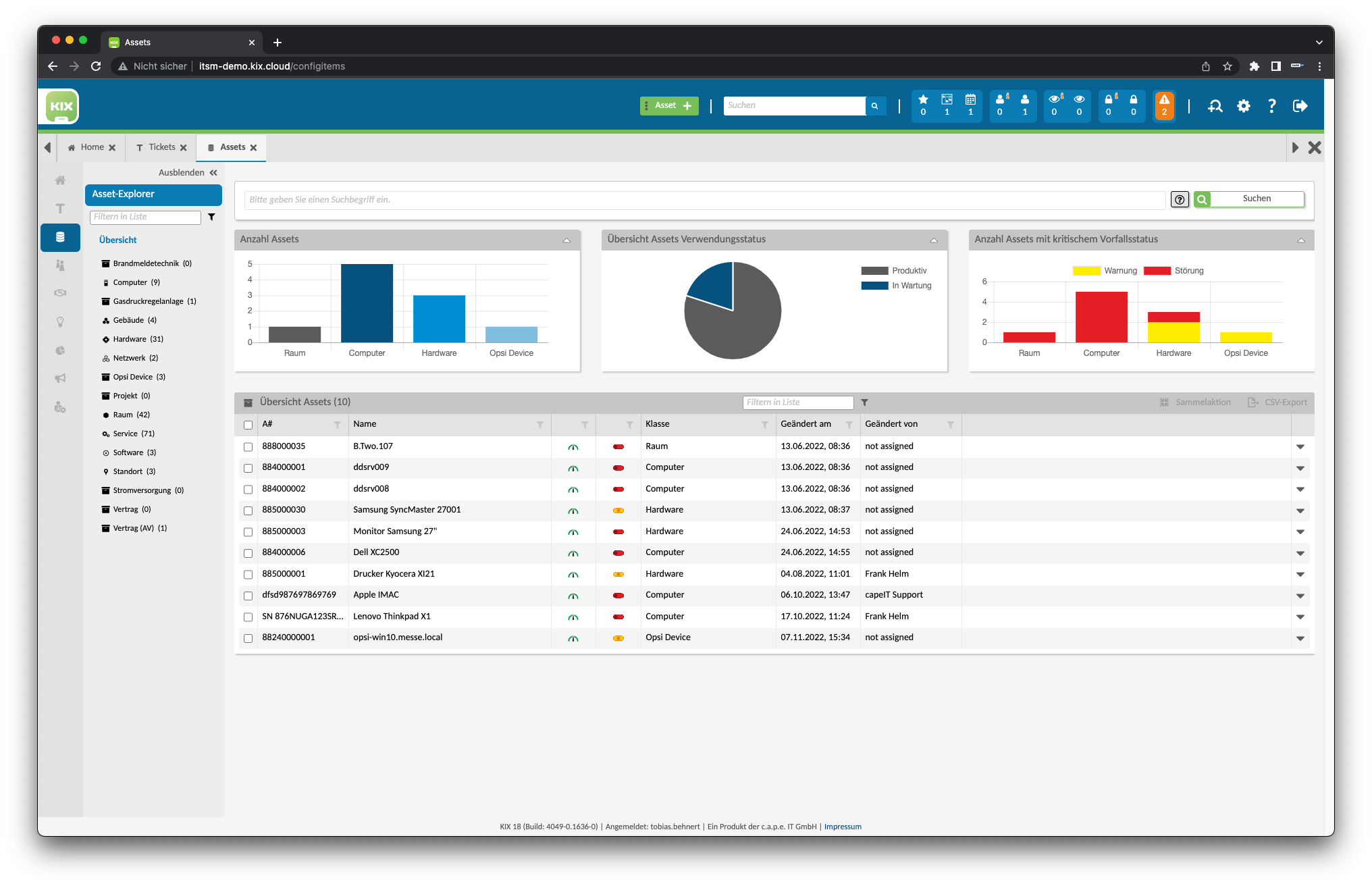Select the Home icon in the sidebar
The image size is (1372, 886).
60,180
